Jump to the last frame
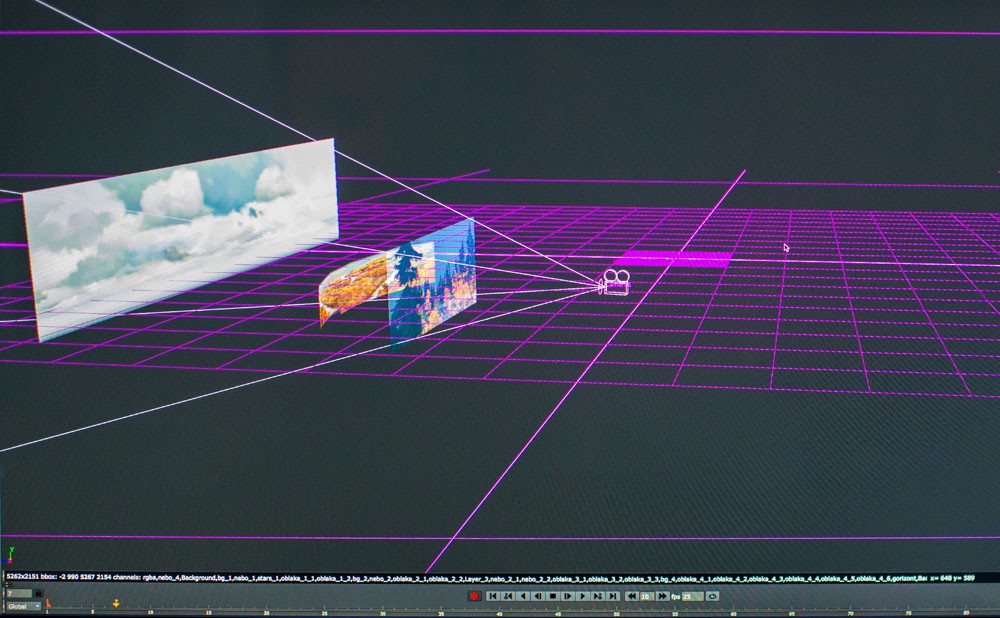 tap(612, 596)
